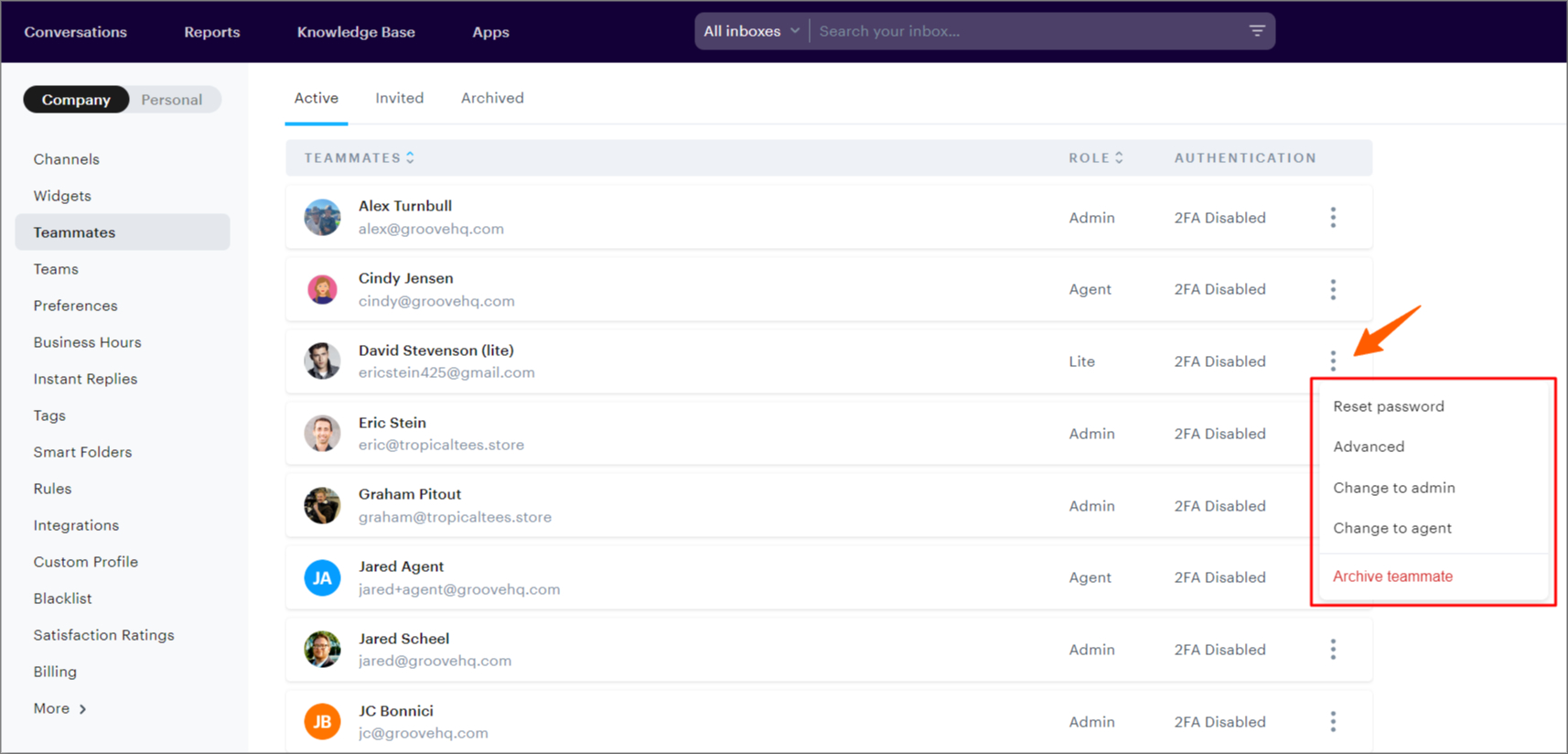Open Jared Scheel's three-dot options menu

pos(1333,650)
